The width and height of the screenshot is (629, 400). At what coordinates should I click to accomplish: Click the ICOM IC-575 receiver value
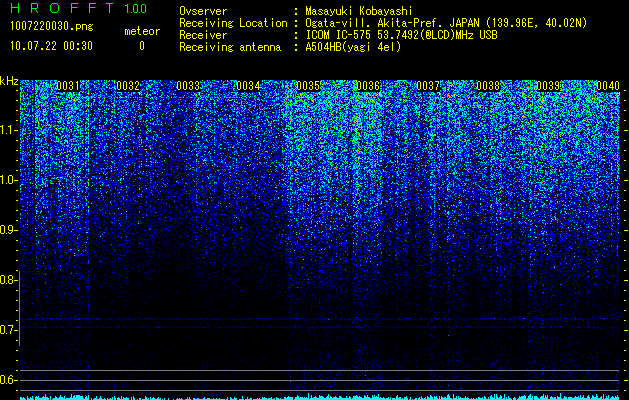tap(401, 35)
